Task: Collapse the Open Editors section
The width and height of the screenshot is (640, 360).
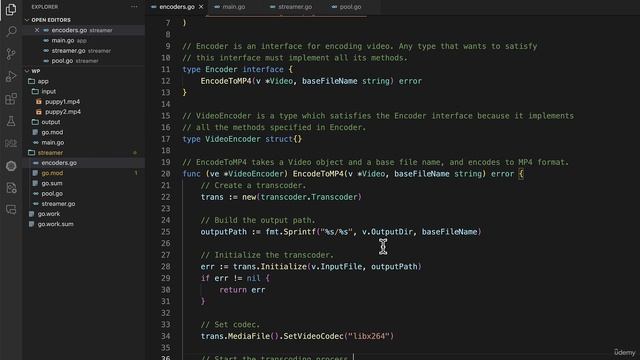Action: pyautogui.click(x=51, y=20)
